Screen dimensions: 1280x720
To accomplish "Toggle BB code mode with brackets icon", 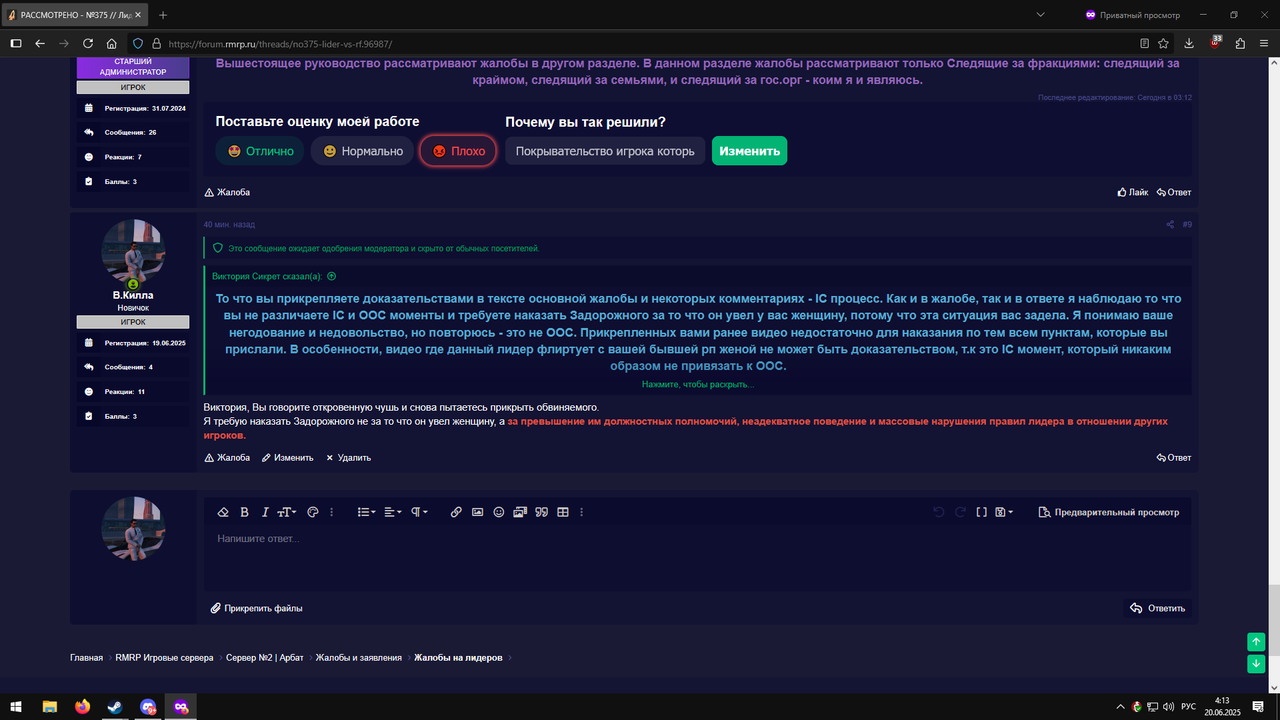I will 981,511.
